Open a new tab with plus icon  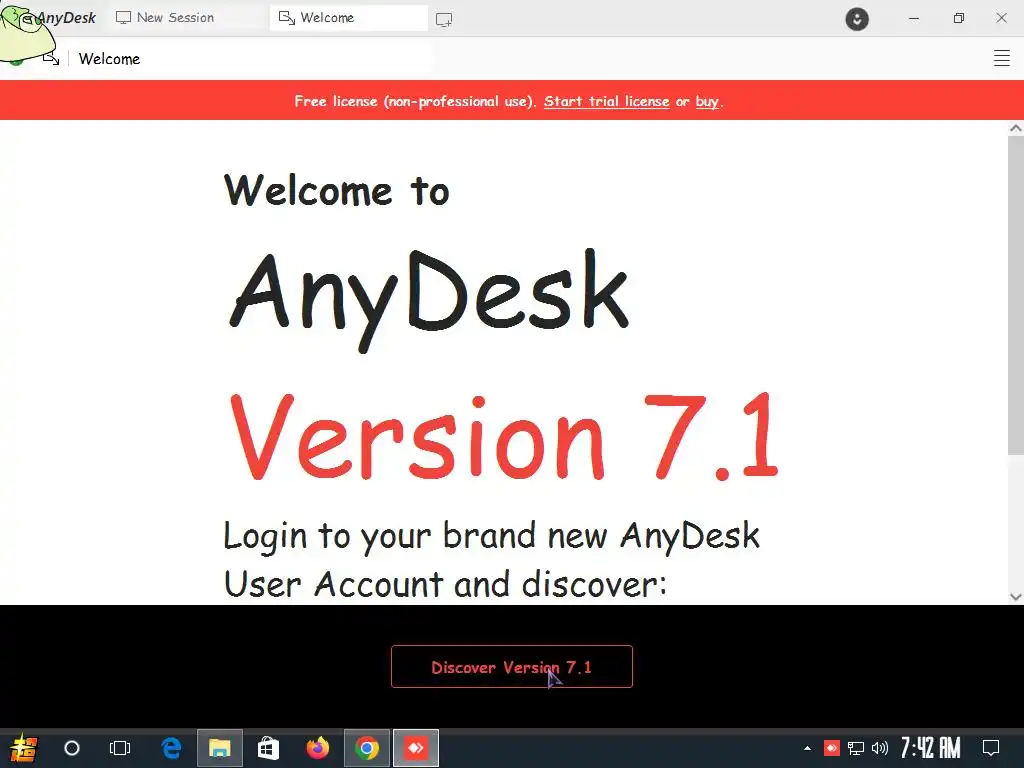[444, 20]
